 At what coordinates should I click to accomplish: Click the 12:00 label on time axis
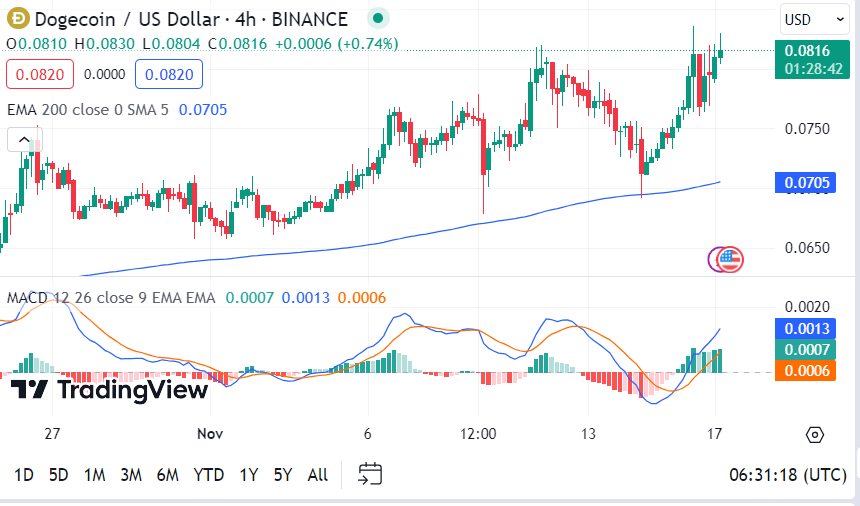(478, 434)
